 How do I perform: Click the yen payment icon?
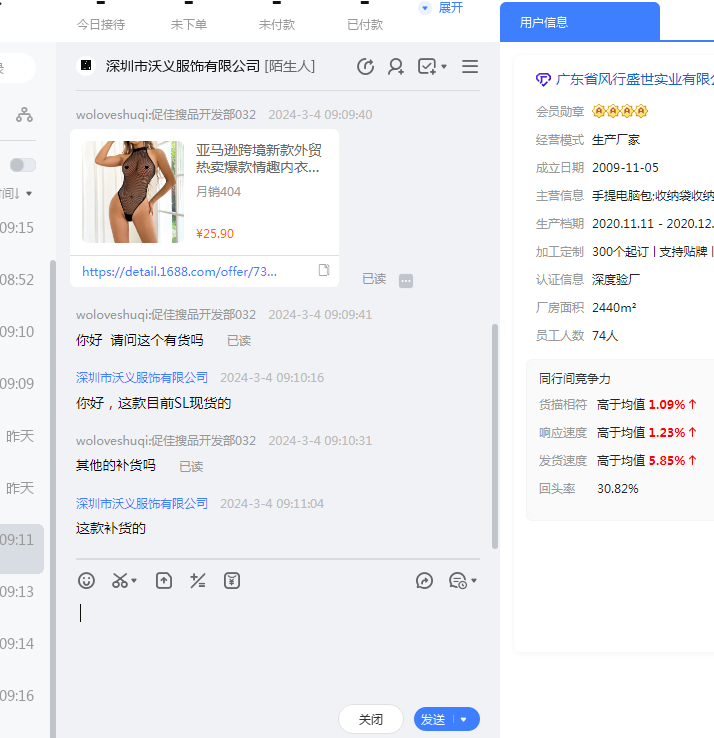(232, 580)
